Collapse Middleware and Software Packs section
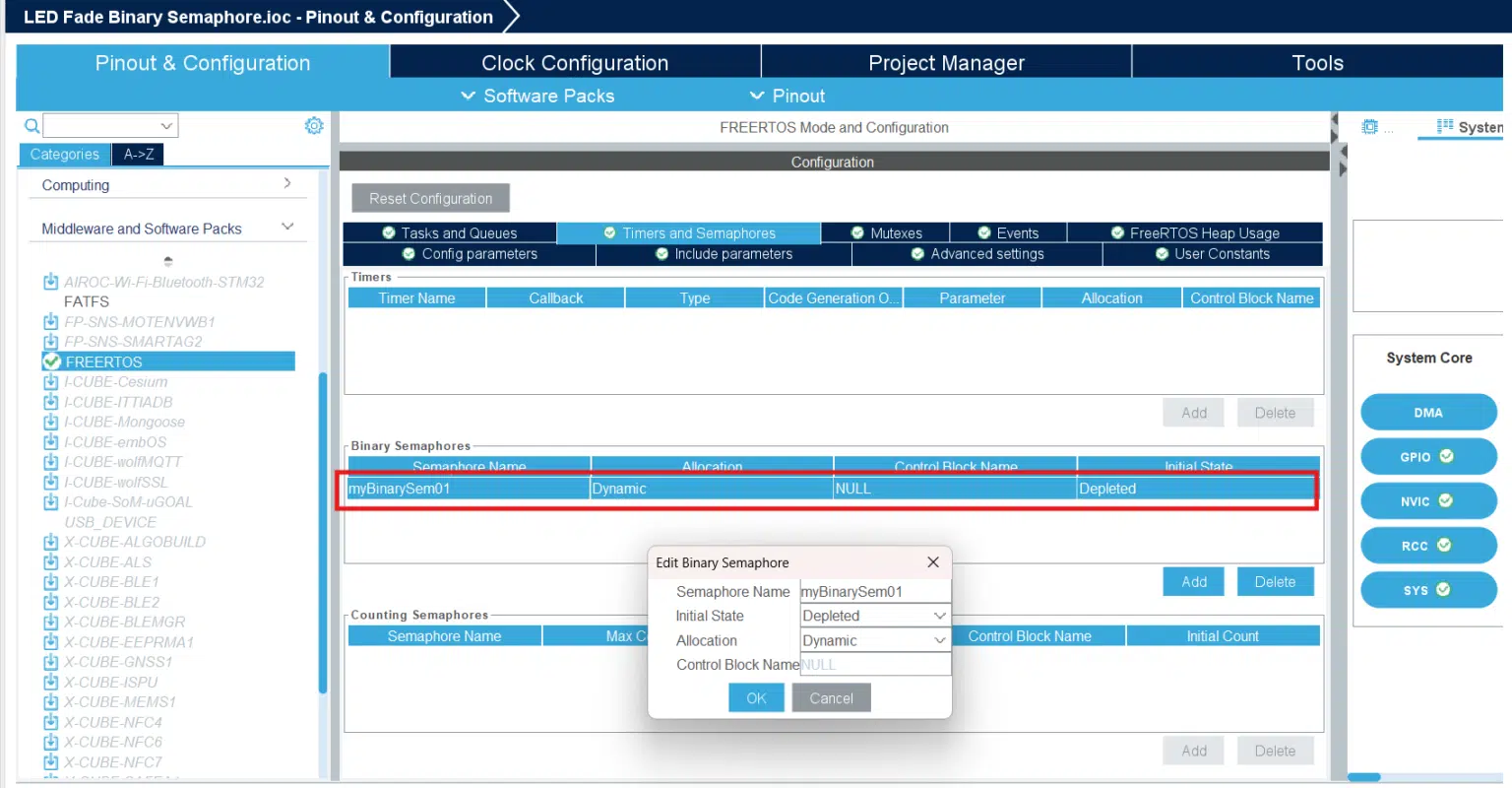1512x788 pixels. click(x=287, y=227)
